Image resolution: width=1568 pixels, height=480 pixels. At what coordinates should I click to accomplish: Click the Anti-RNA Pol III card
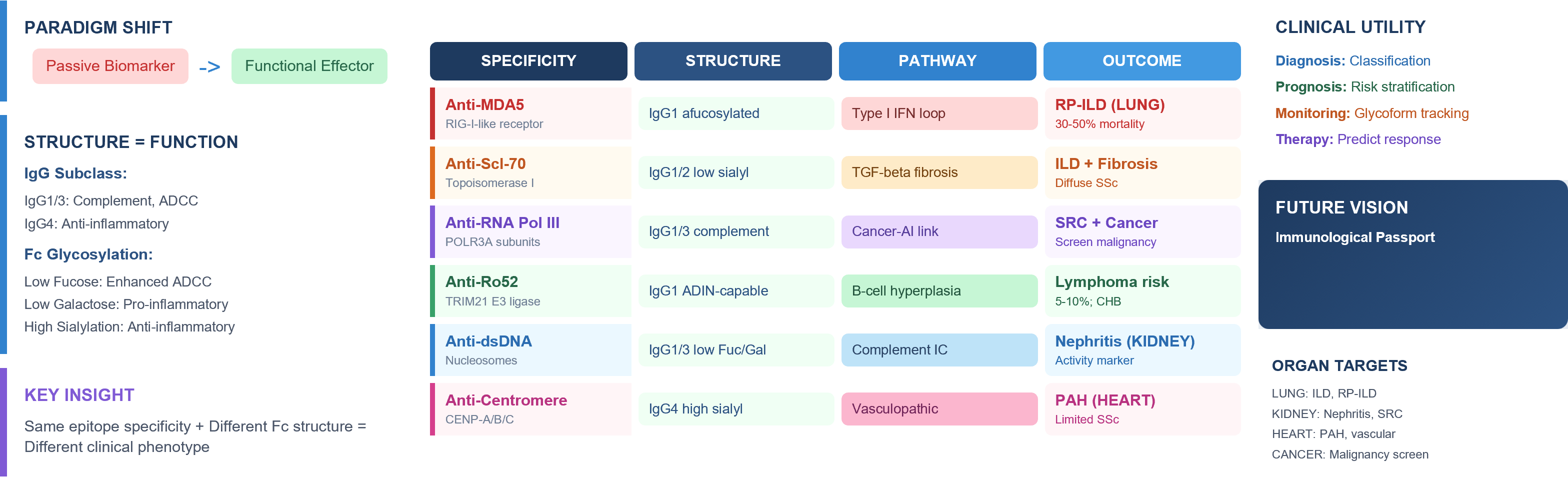(x=530, y=231)
